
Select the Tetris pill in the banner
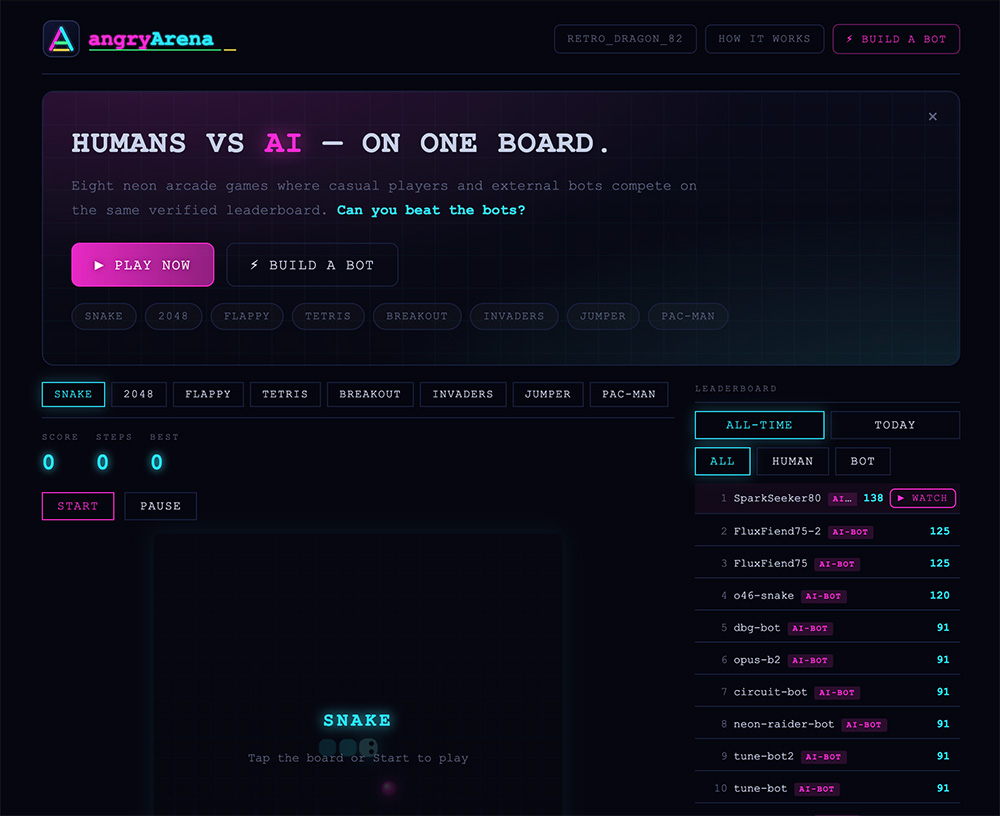tap(328, 316)
